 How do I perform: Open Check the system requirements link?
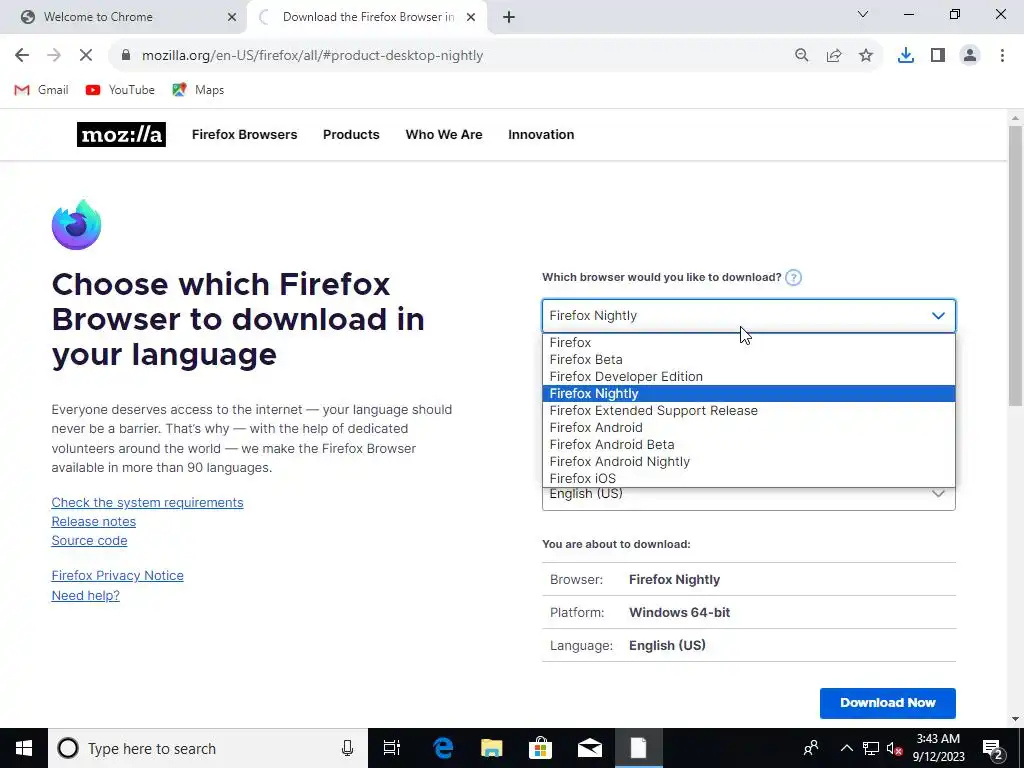(148, 502)
